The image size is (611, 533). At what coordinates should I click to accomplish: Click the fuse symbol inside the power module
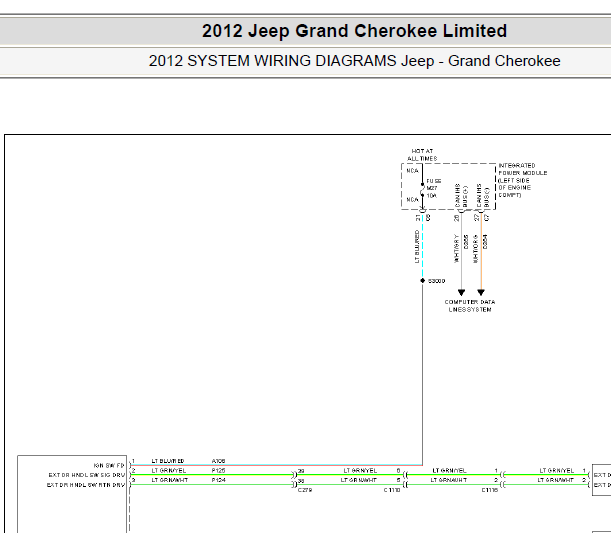click(422, 190)
